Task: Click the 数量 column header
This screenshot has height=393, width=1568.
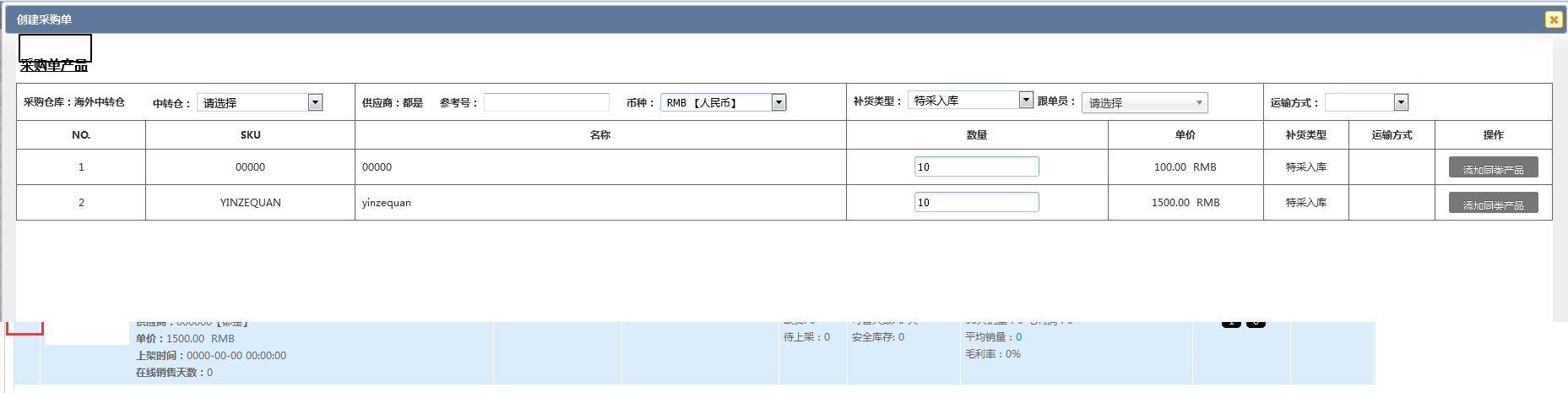Action: point(977,135)
